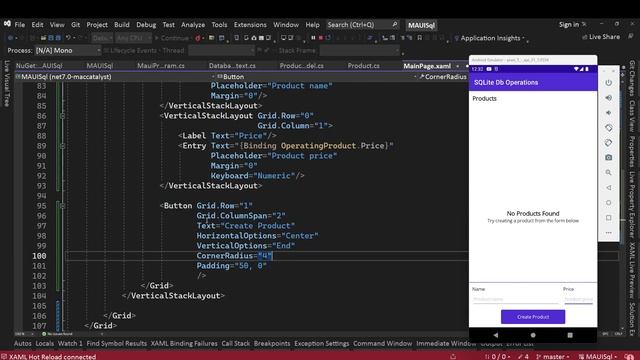The height and width of the screenshot is (360, 640).
Task: Switch to the Databa...text.cs tab
Action: click(x=232, y=65)
